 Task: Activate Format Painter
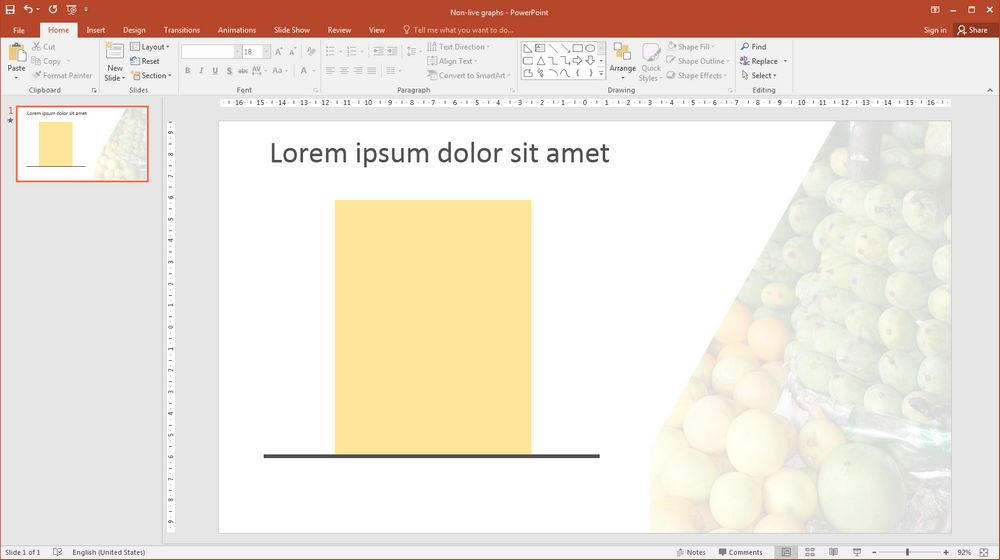coord(62,75)
